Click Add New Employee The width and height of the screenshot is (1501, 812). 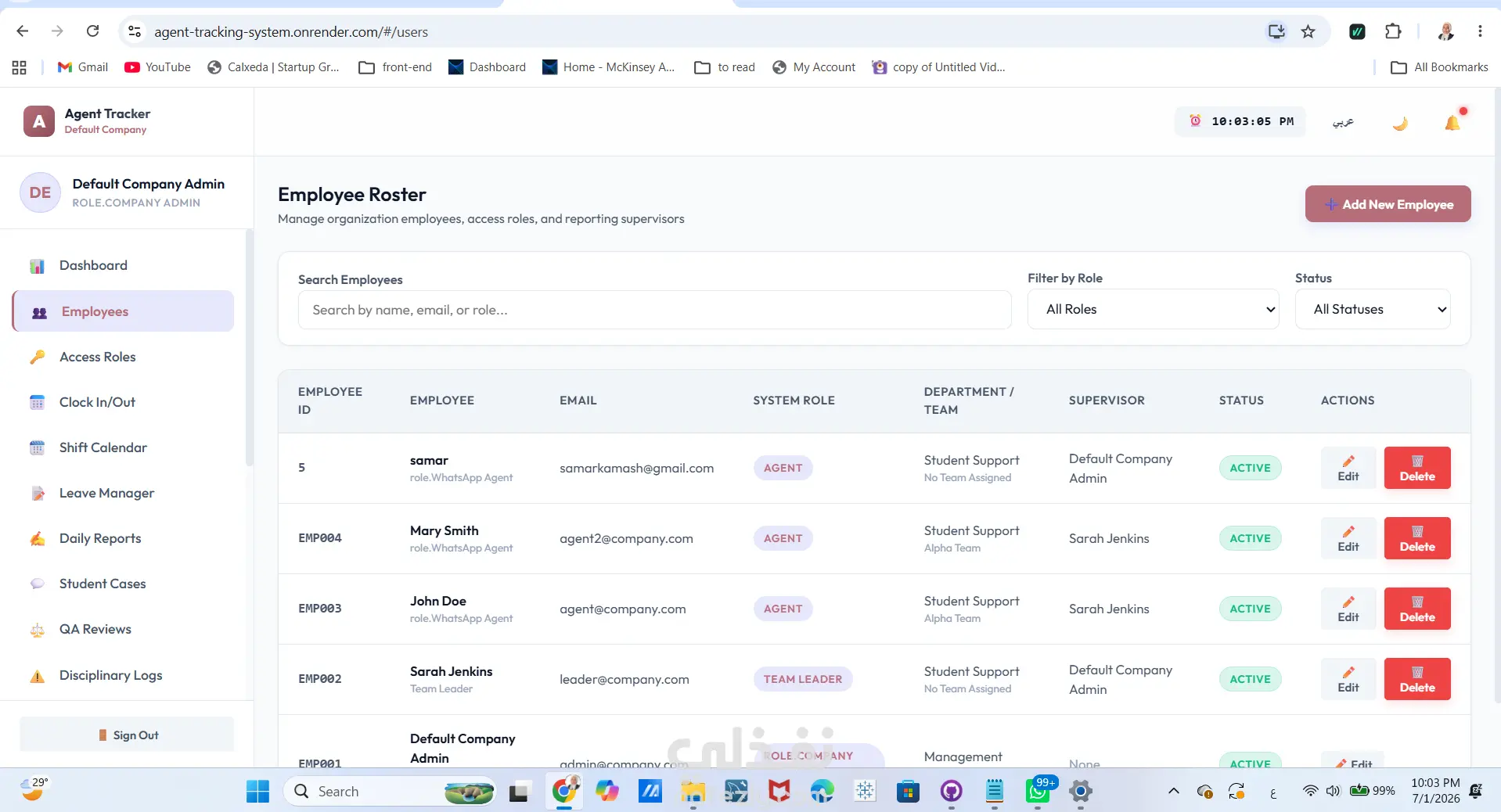(1388, 204)
